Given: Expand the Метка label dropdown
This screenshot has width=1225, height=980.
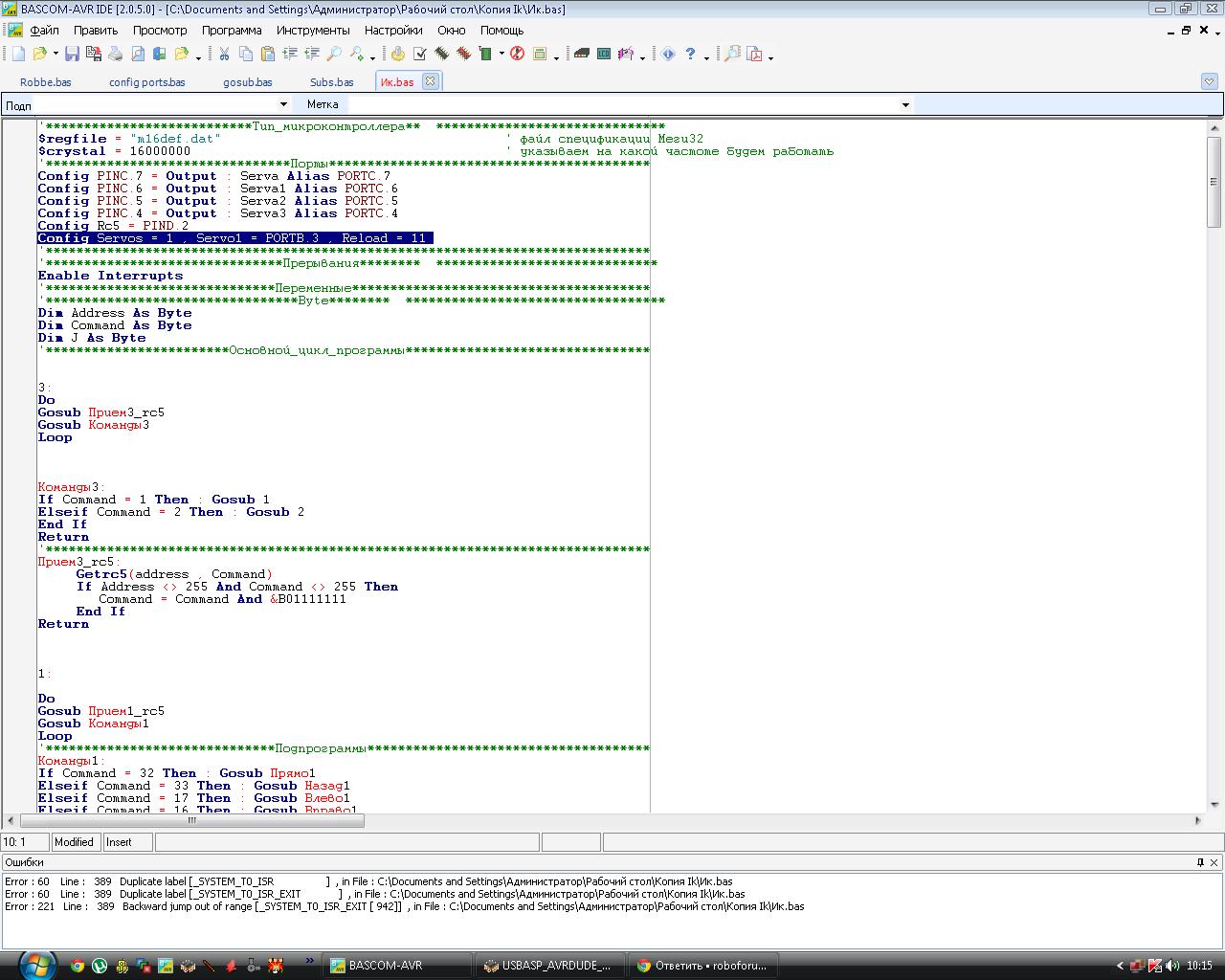Looking at the screenshot, I should pyautogui.click(x=905, y=104).
